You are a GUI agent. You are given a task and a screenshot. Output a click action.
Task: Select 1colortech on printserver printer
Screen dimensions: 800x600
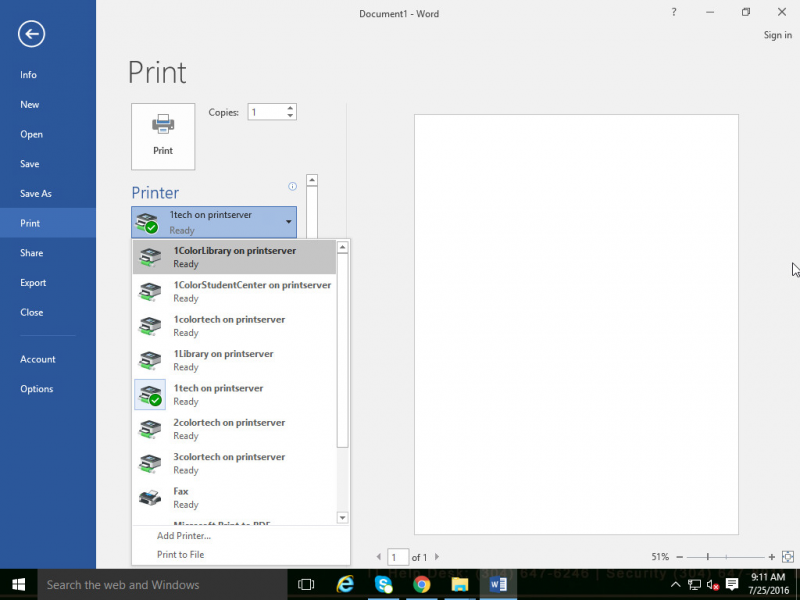click(x=234, y=326)
